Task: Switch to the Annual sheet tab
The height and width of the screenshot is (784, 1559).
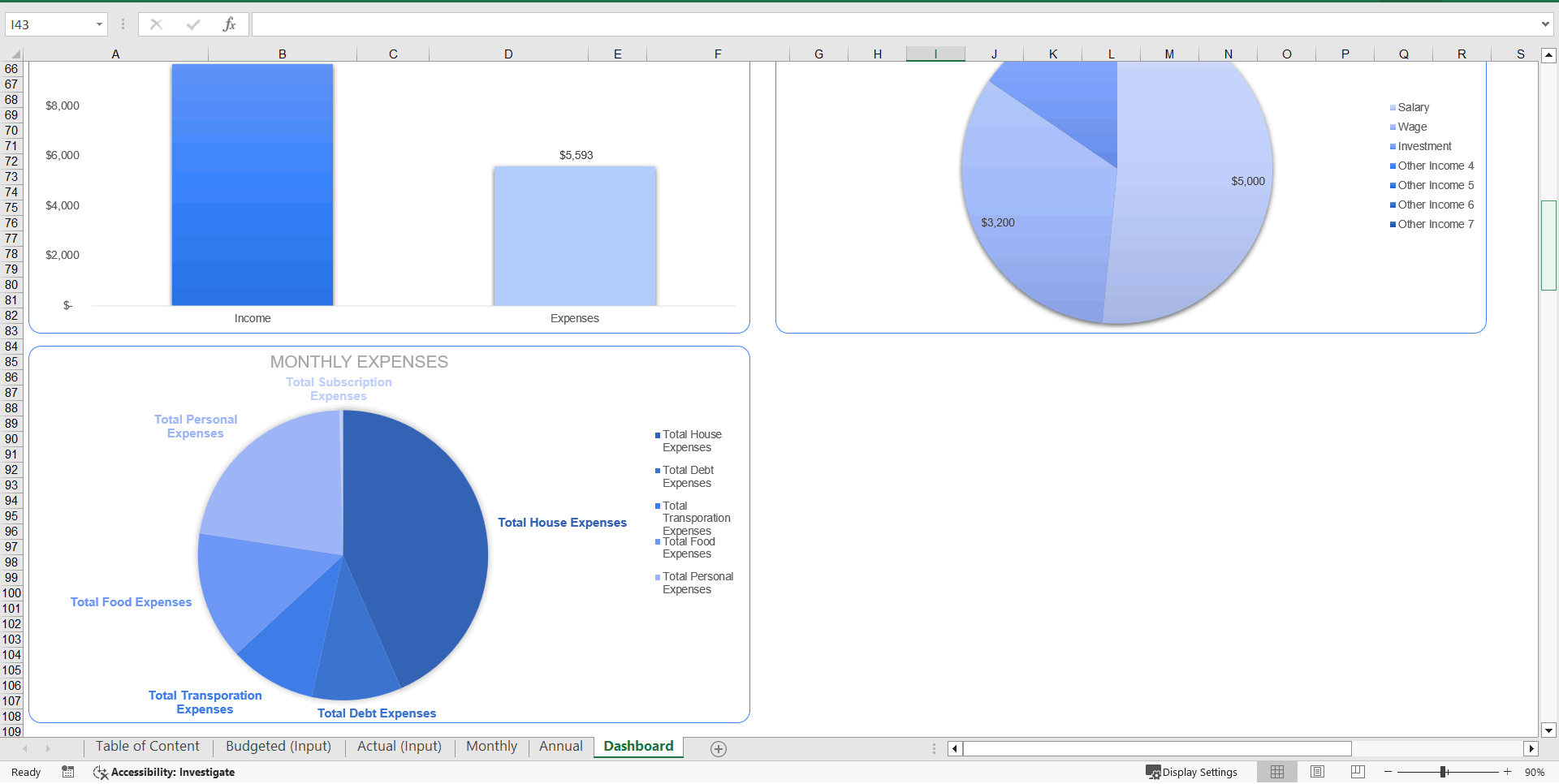Action: tap(561, 746)
